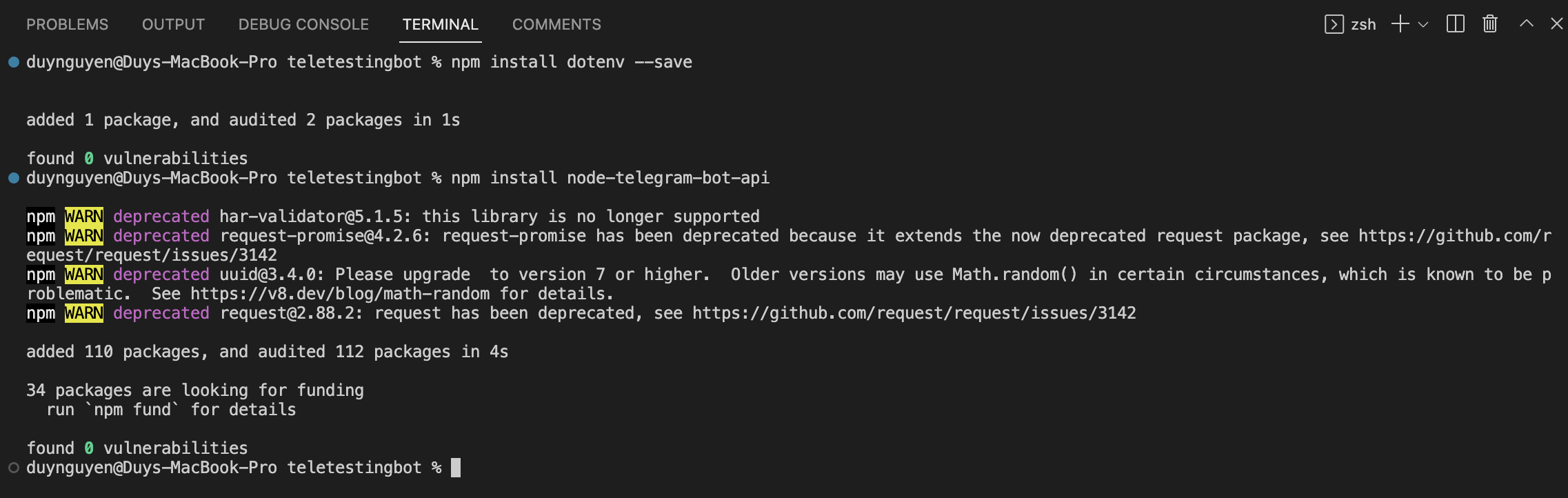Open GitHub link in request@2.88.2 warning

(x=914, y=313)
